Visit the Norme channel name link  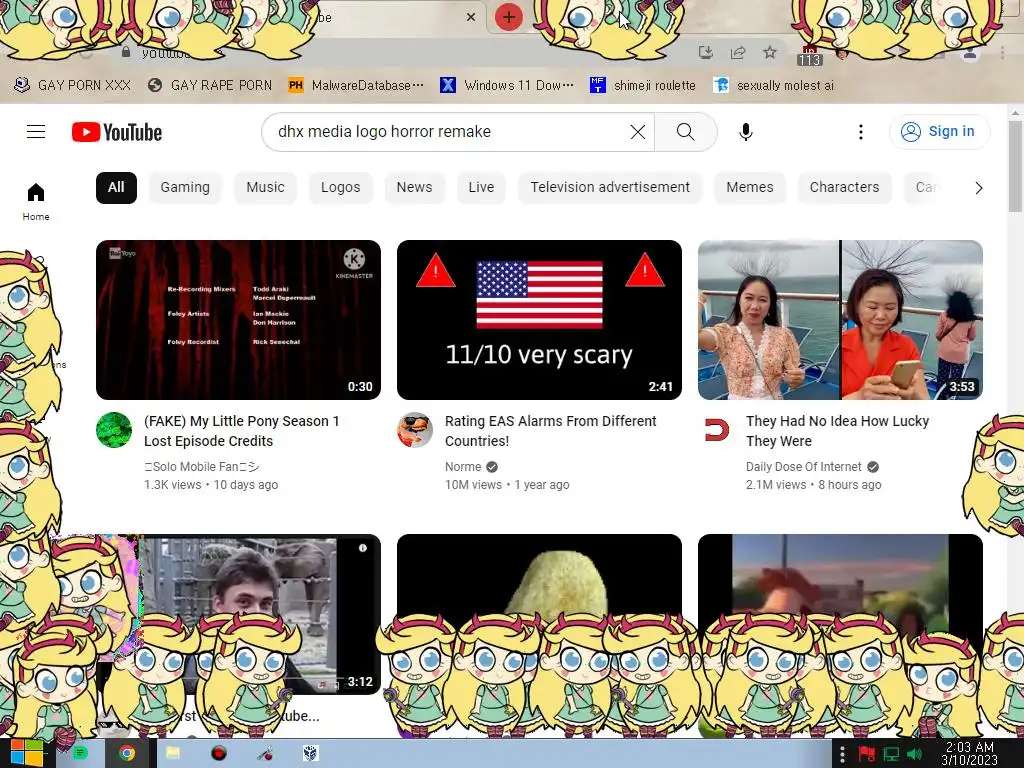[x=463, y=467]
